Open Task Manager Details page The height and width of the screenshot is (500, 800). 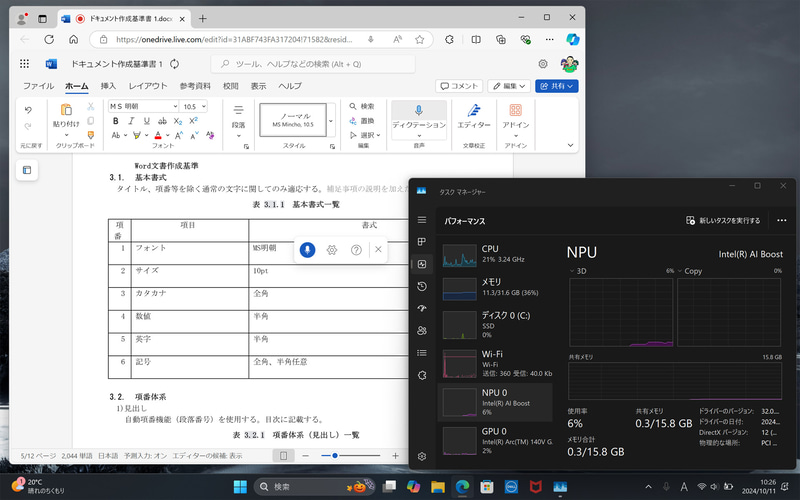coord(422,353)
